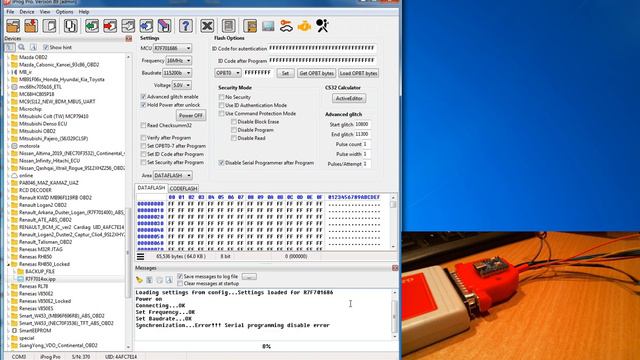This screenshot has height=360, width=640.
Task: Click the Set button for OPBT value
Action: click(x=285, y=73)
